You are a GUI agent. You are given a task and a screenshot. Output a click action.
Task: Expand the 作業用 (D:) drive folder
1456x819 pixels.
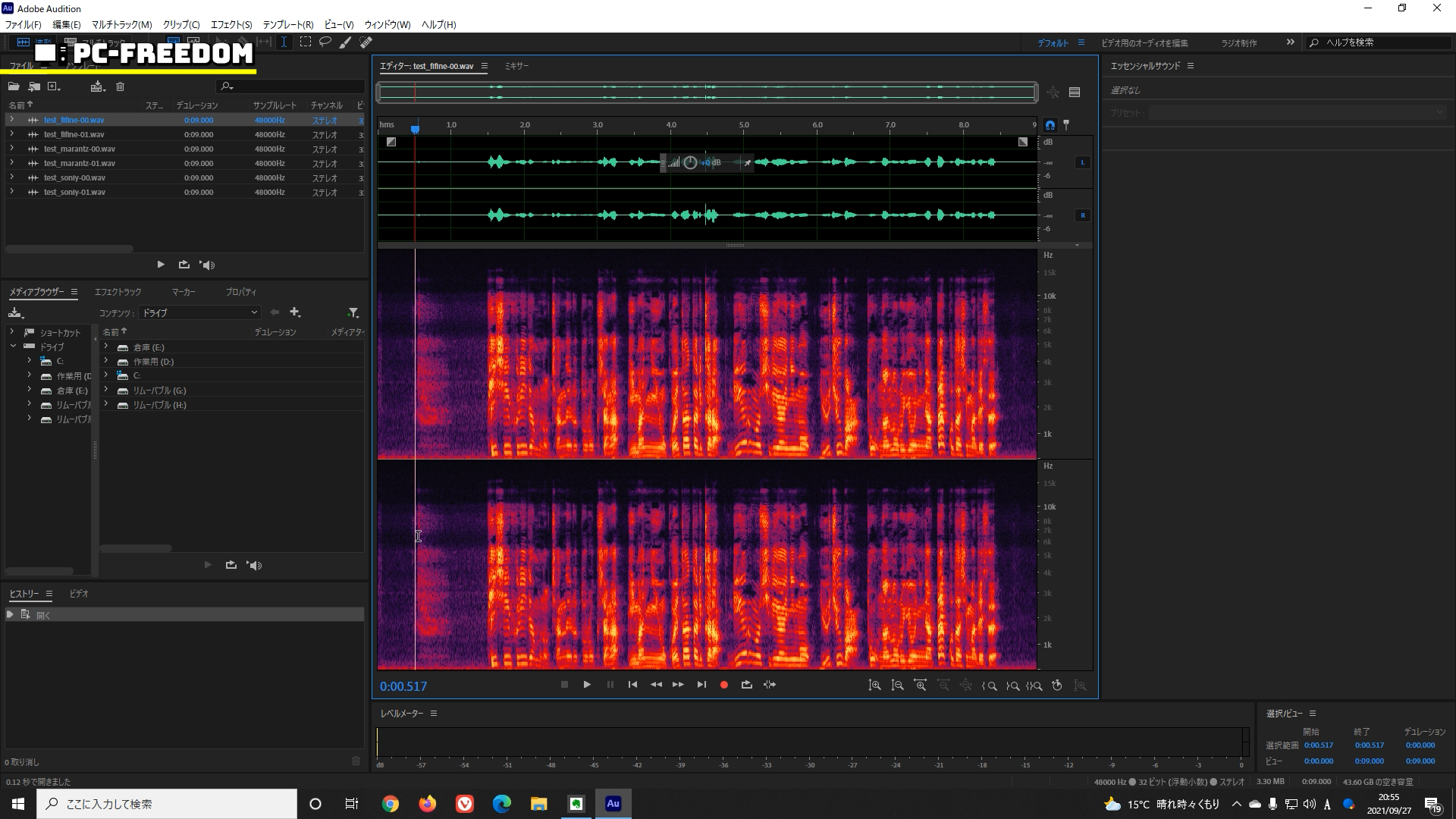click(x=105, y=362)
